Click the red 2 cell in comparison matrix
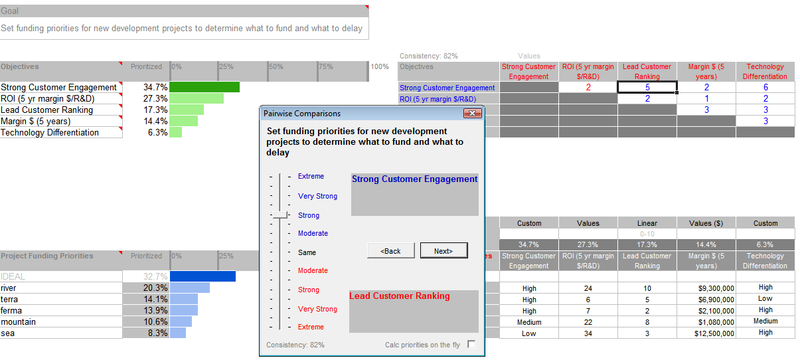800x360 pixels. coord(588,87)
